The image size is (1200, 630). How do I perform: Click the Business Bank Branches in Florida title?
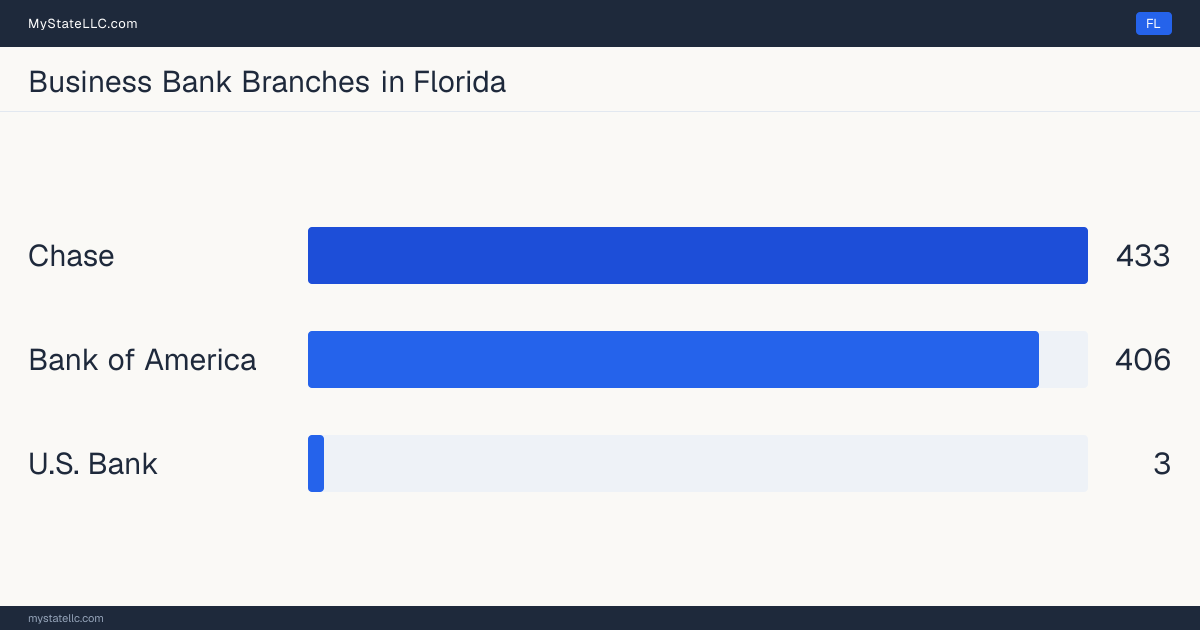point(267,81)
